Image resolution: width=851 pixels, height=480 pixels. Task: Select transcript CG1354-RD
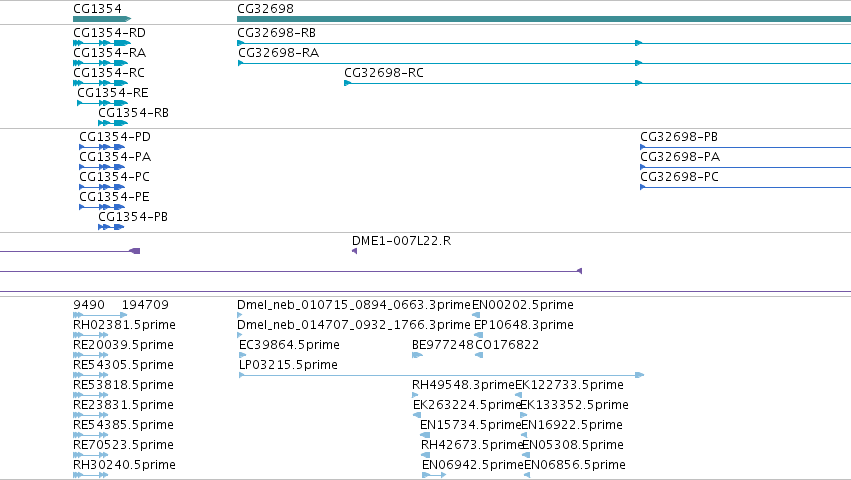pos(109,33)
